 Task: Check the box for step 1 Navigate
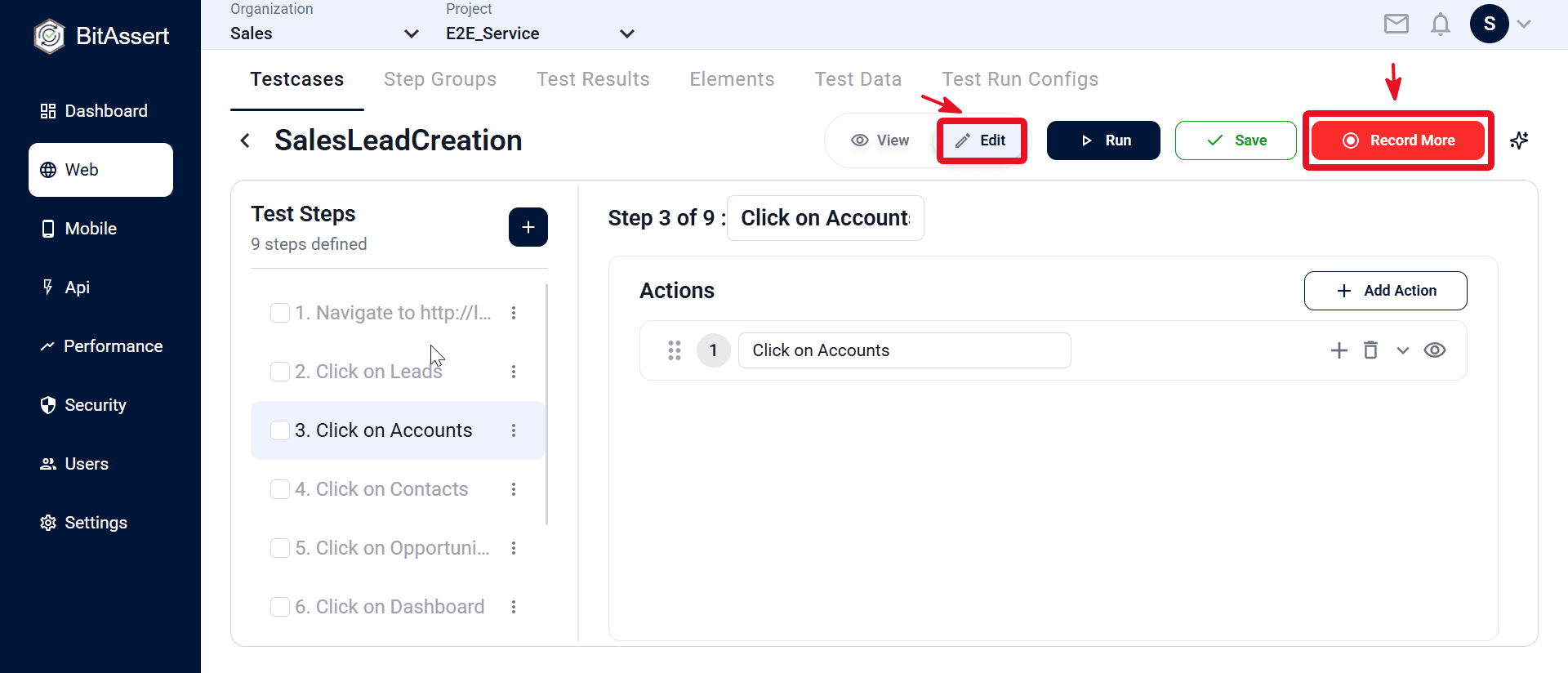(x=280, y=313)
